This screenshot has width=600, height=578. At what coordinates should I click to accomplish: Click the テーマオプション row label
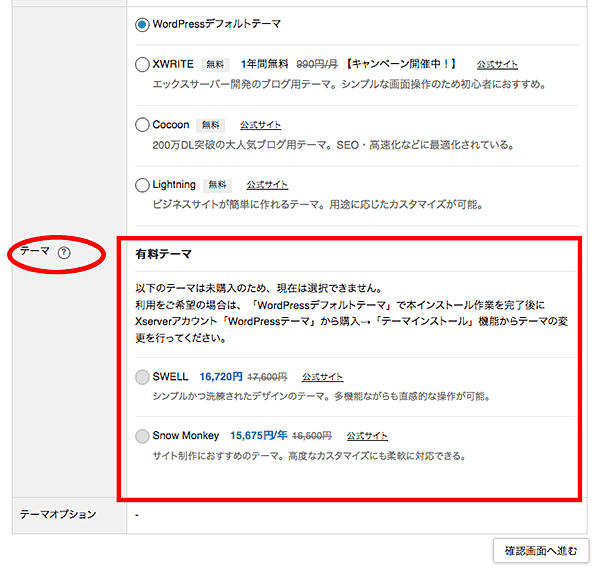[x=58, y=515]
